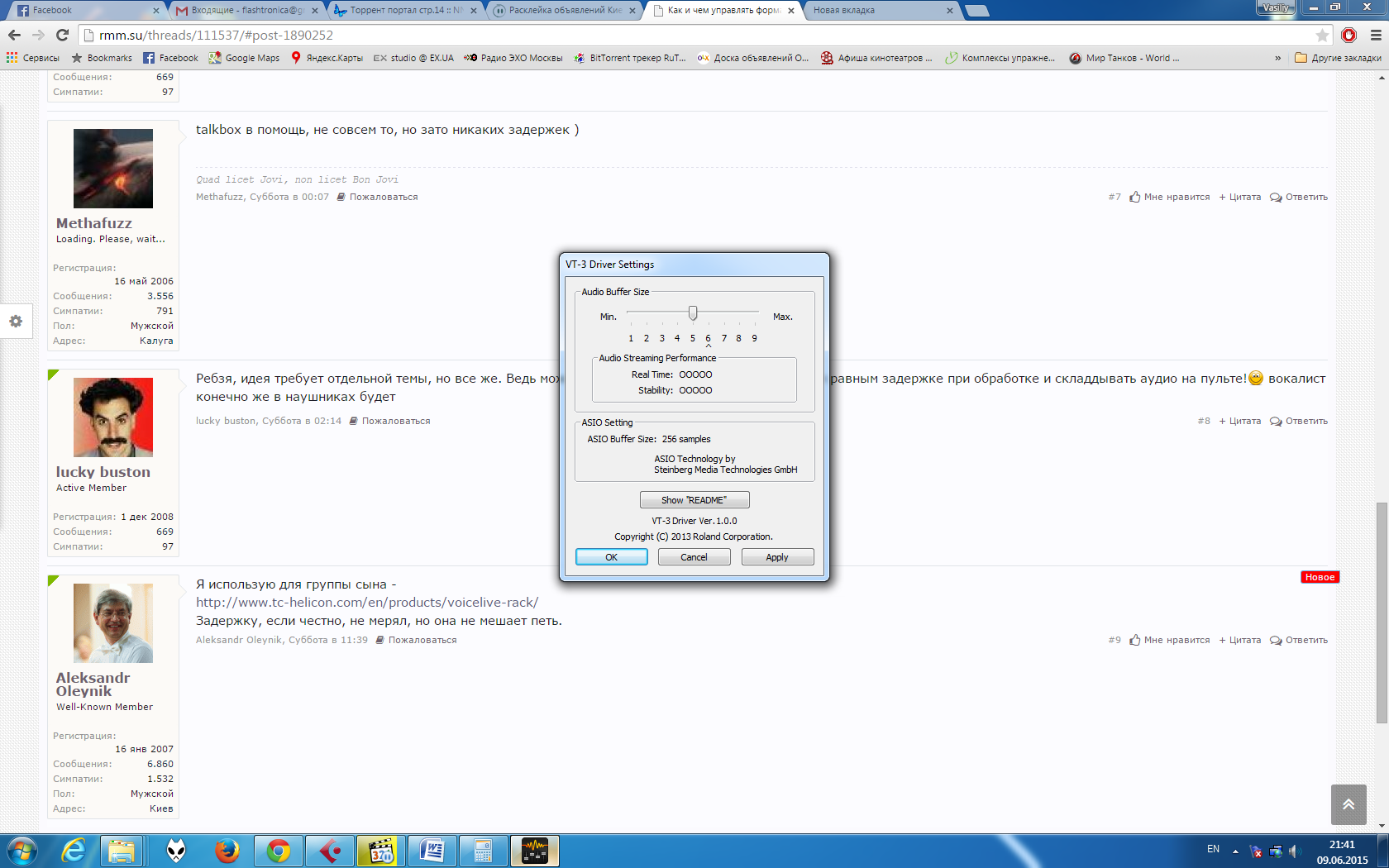This screenshot has height=868, width=1389.
Task: Click the scroll-to-top double-chevron button
Action: pyautogui.click(x=1348, y=804)
